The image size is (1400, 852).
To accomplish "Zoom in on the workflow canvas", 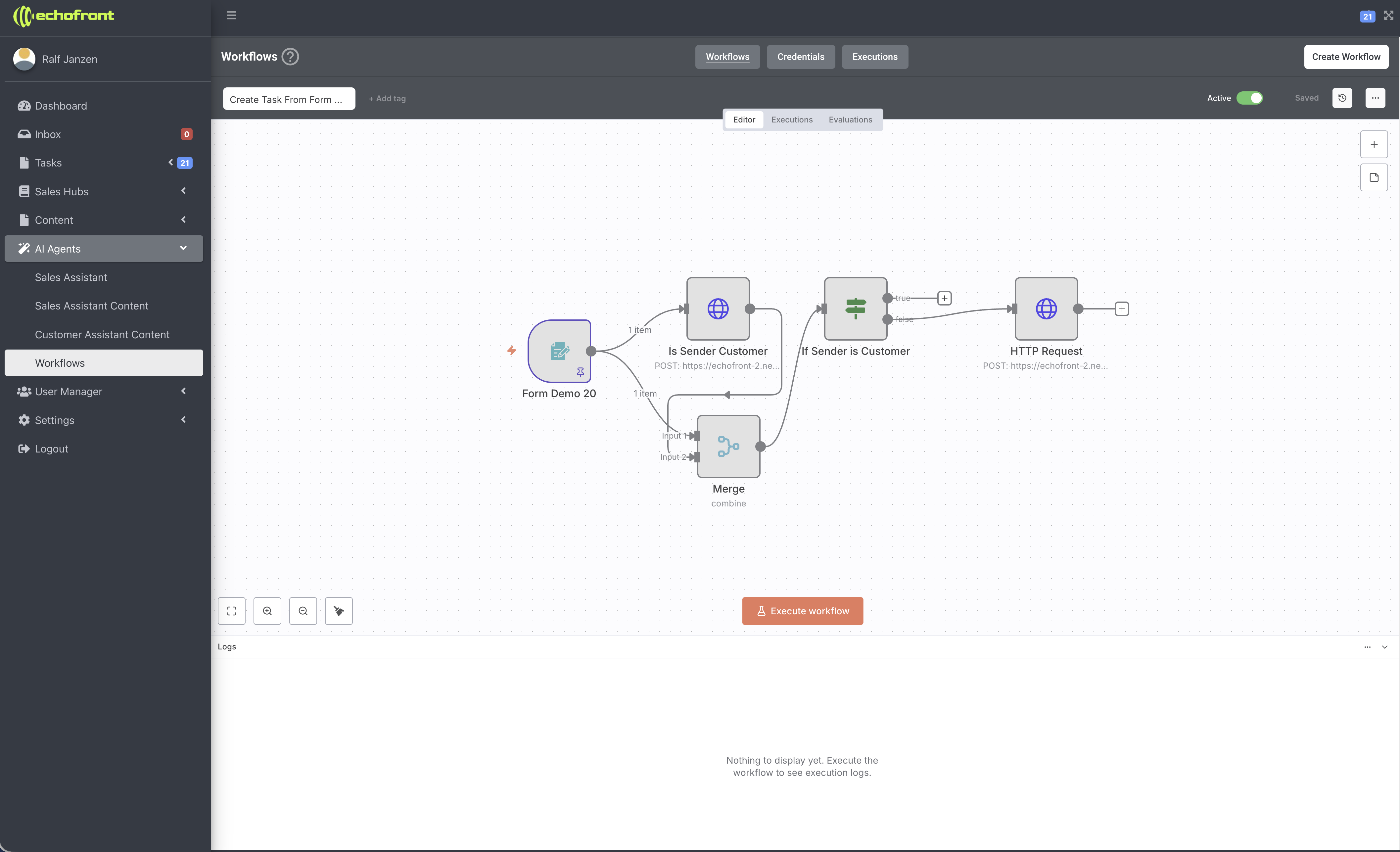I will [267, 611].
